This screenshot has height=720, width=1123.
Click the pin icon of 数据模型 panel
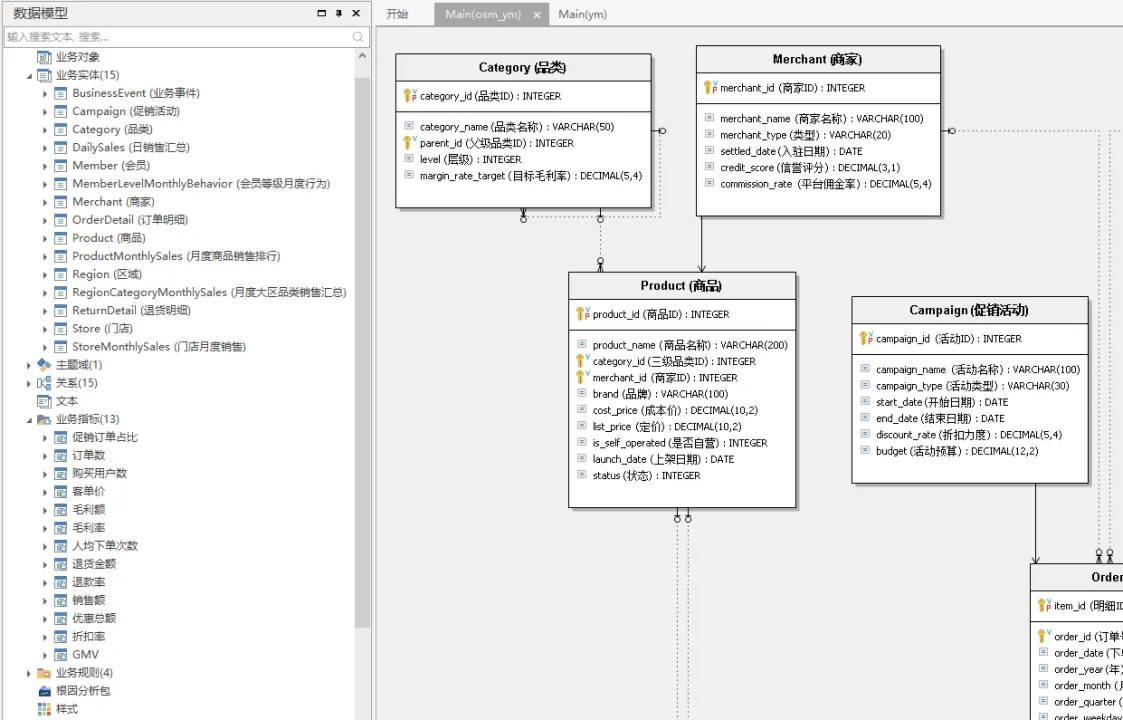339,14
